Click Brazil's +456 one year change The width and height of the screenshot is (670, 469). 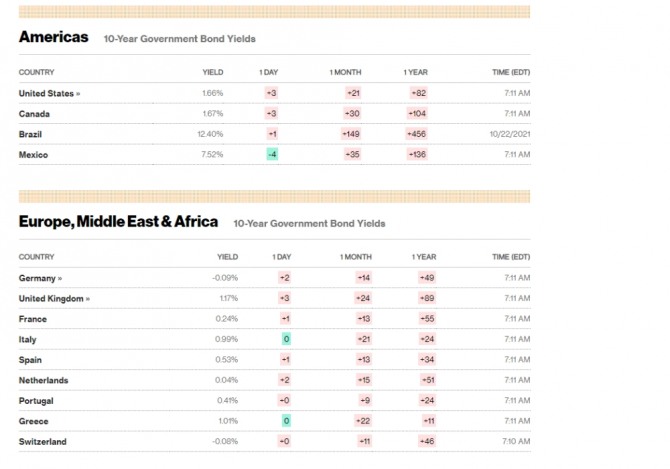418,134
